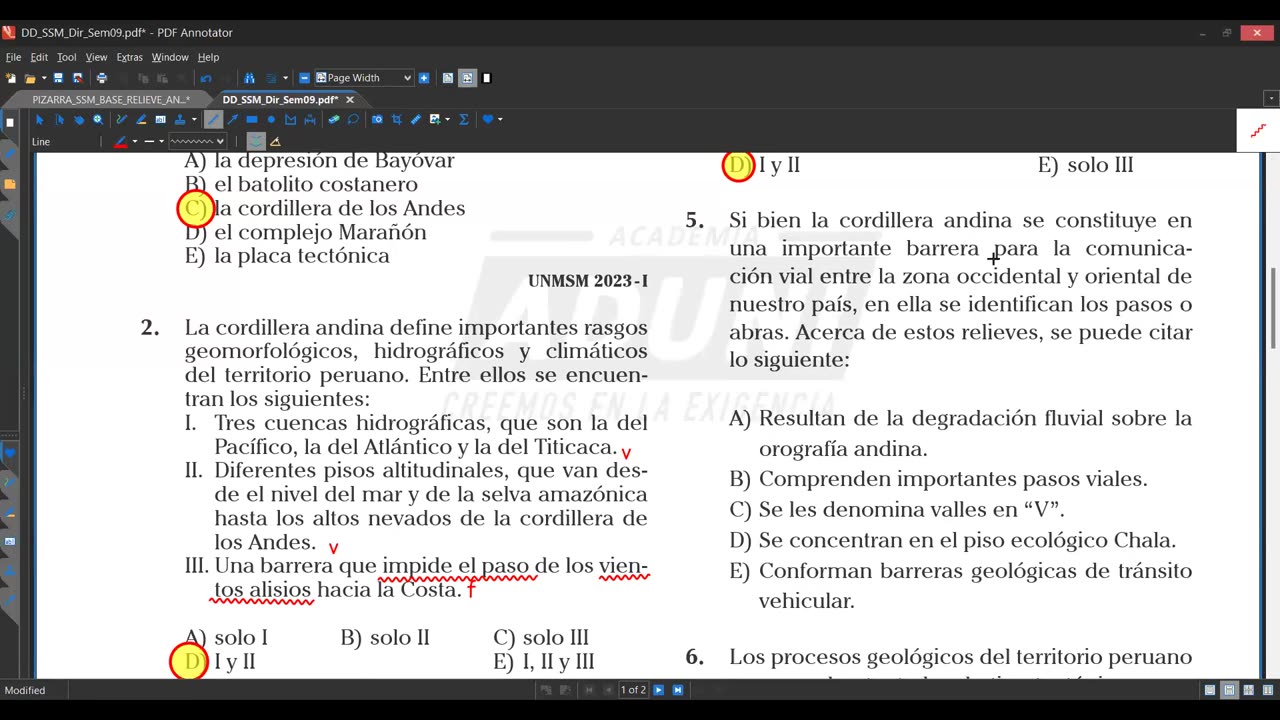Screen dimensions: 1280x720
Task: Switch to DD_SSM_Dir_Sem09.pdf tab
Action: tap(280, 100)
